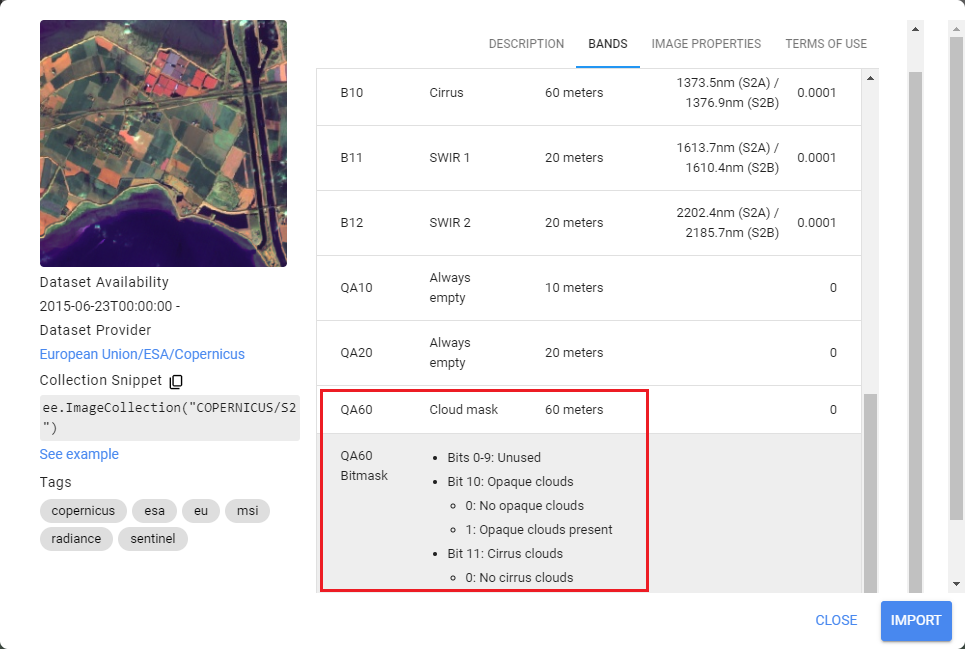Copy the collection snippet using copy icon
This screenshot has width=965, height=649.
(176, 381)
